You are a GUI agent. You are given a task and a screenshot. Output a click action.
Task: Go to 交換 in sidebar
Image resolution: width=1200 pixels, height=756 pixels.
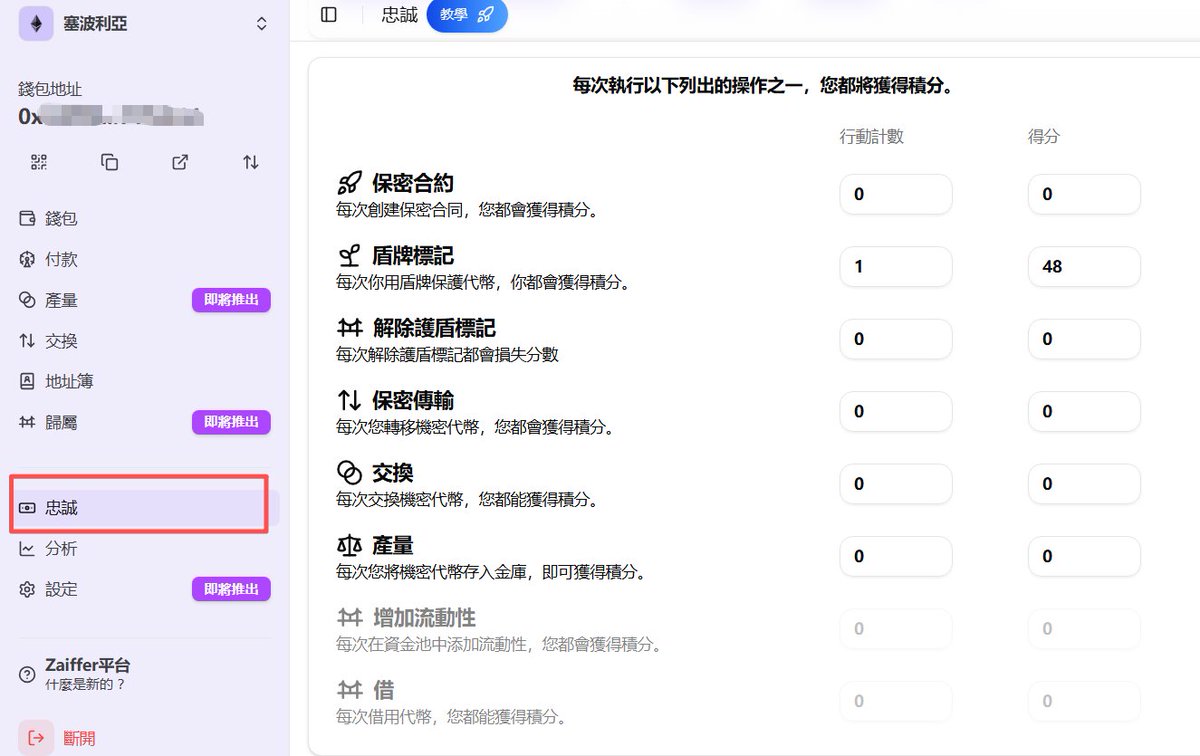tap(145, 341)
